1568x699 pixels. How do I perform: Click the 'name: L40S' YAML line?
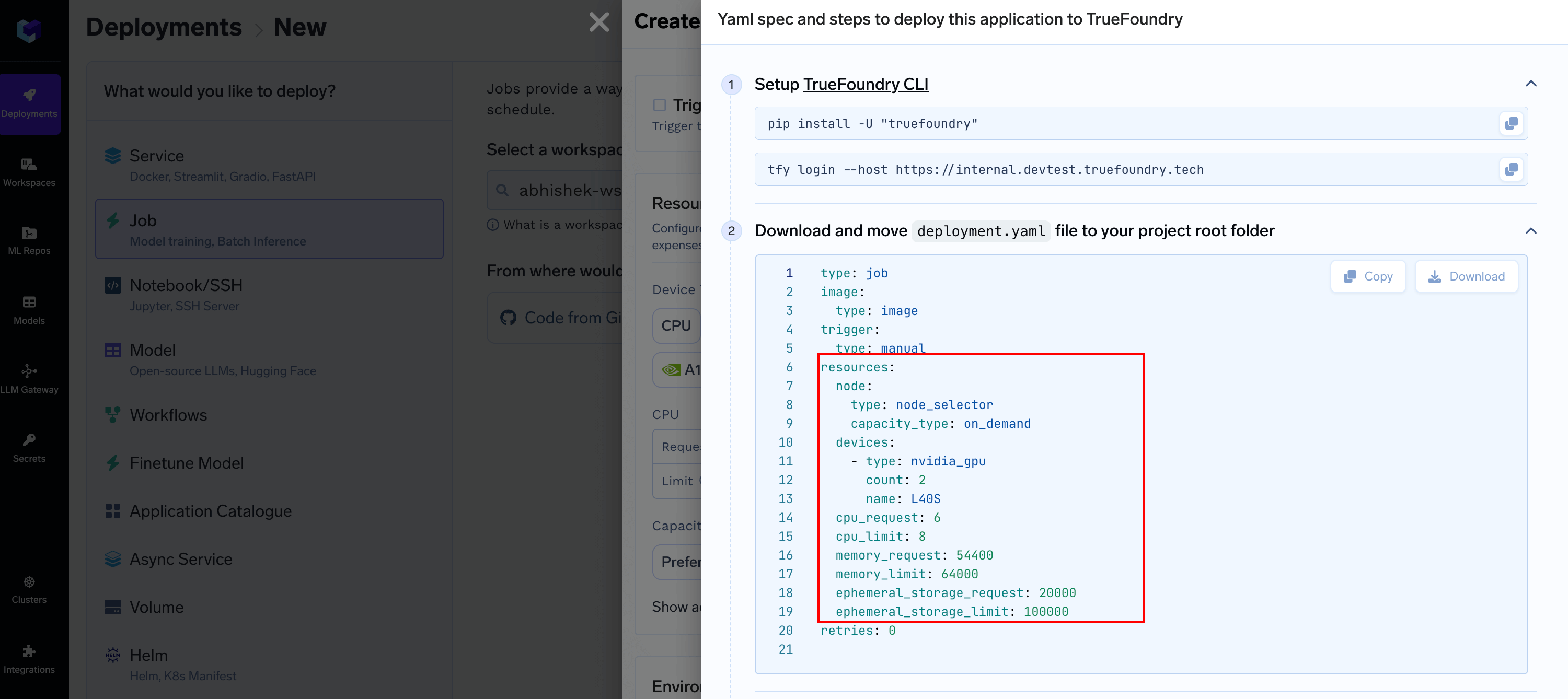click(903, 499)
